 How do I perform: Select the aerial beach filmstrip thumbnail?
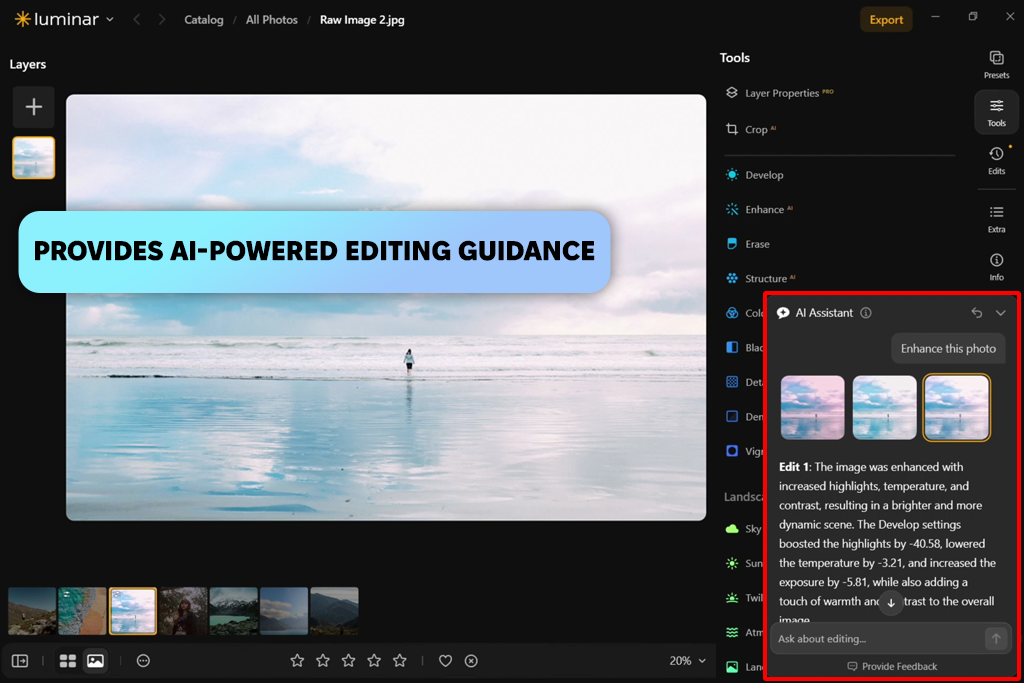(82, 611)
